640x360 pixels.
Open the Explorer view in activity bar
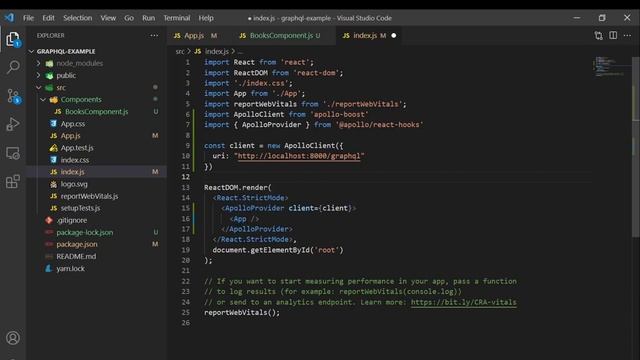pos(13,39)
